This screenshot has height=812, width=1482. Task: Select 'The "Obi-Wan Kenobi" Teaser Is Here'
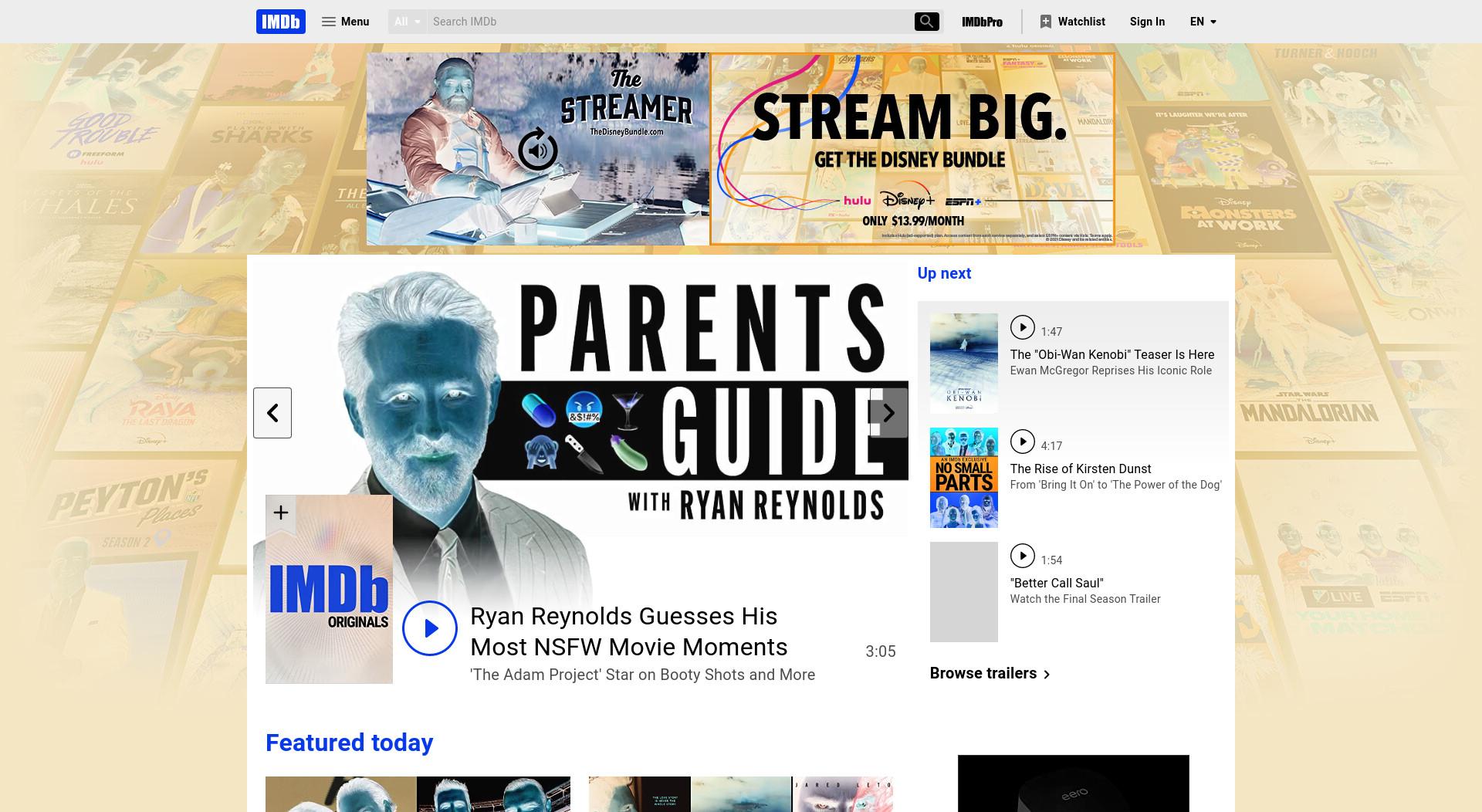click(x=1111, y=354)
